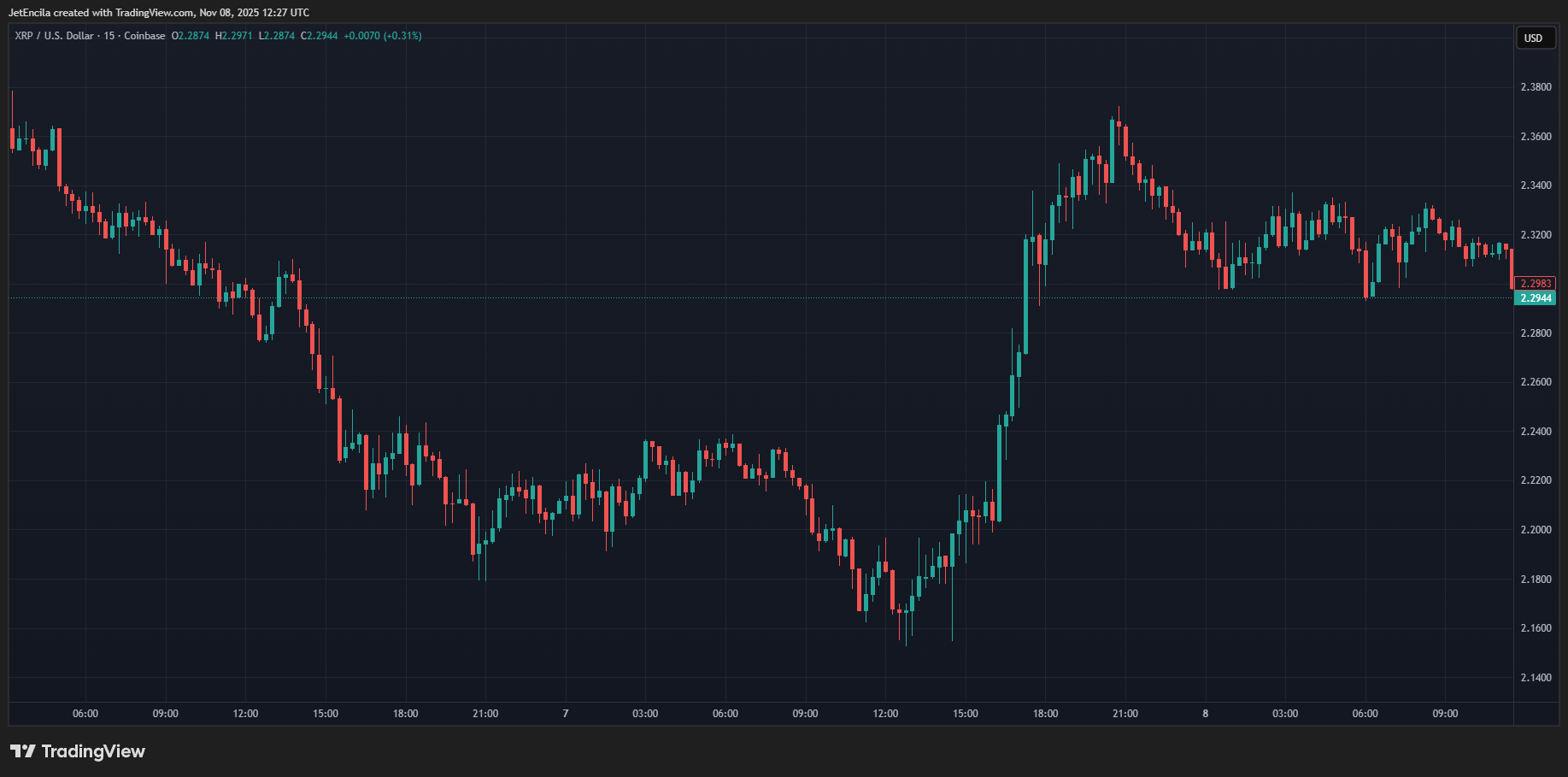Click the bottom time axis area
The image size is (1568, 777).
(x=769, y=713)
